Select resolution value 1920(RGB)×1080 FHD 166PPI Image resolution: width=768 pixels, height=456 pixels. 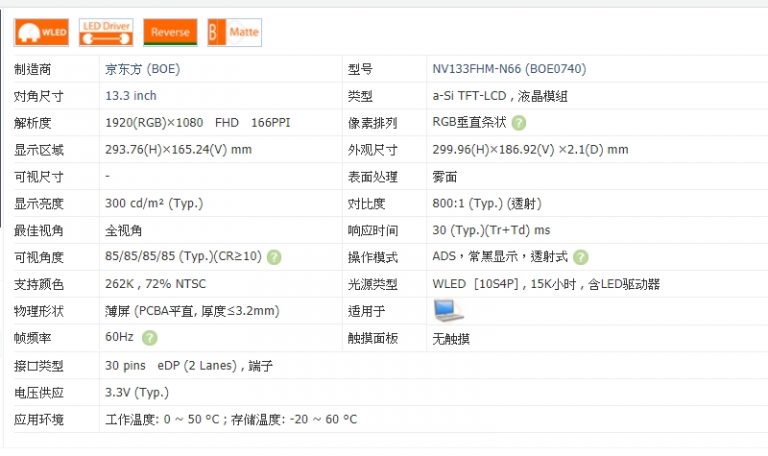click(x=197, y=123)
